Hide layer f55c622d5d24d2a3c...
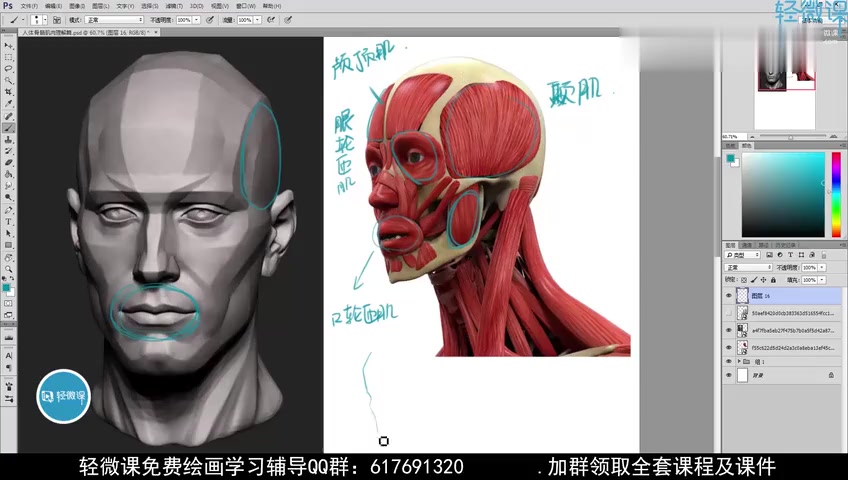This screenshot has height=480, width=848. (728, 348)
